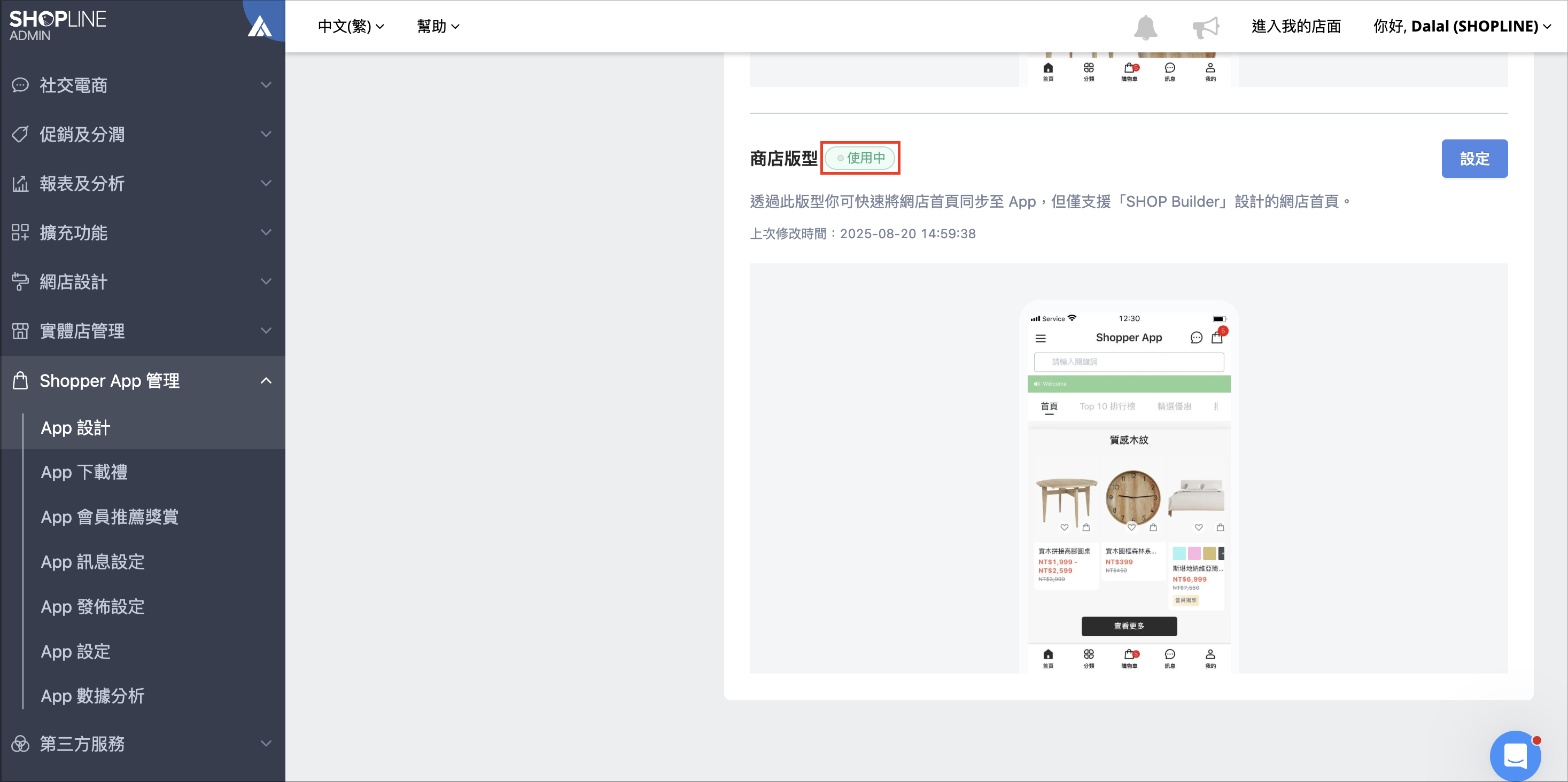Image resolution: width=1568 pixels, height=782 pixels.
Task: Open the announcements megaphone icon
Action: 1205,27
